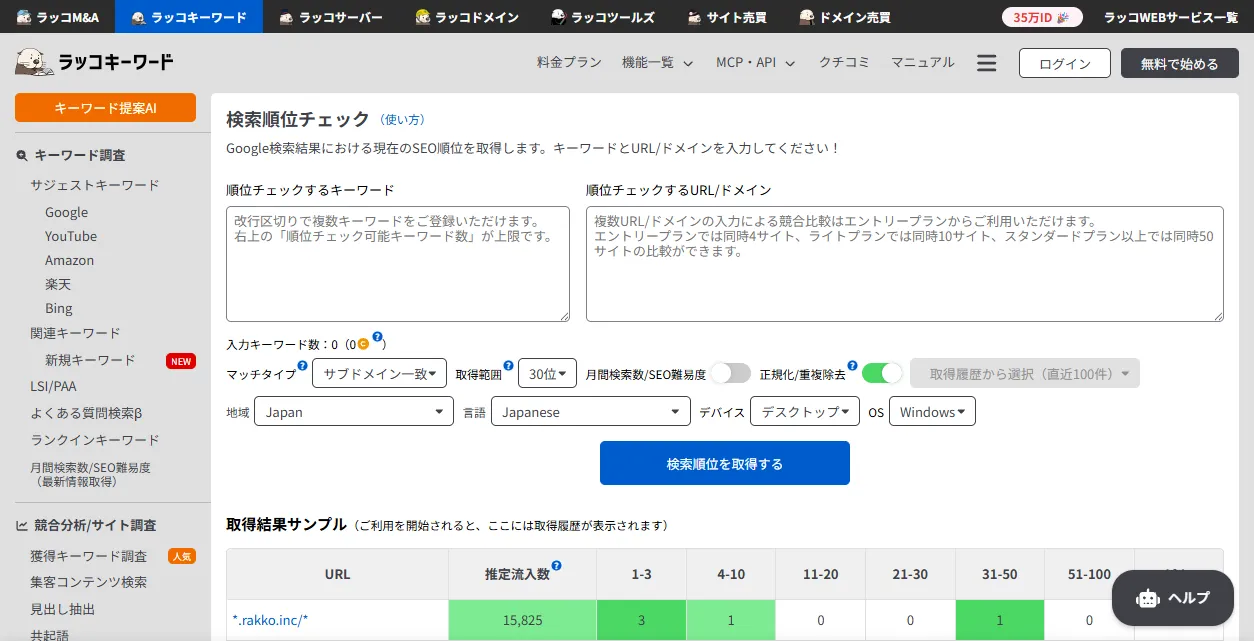
Task: Click the ラッコドメイン otter icon
Action: (x=423, y=17)
